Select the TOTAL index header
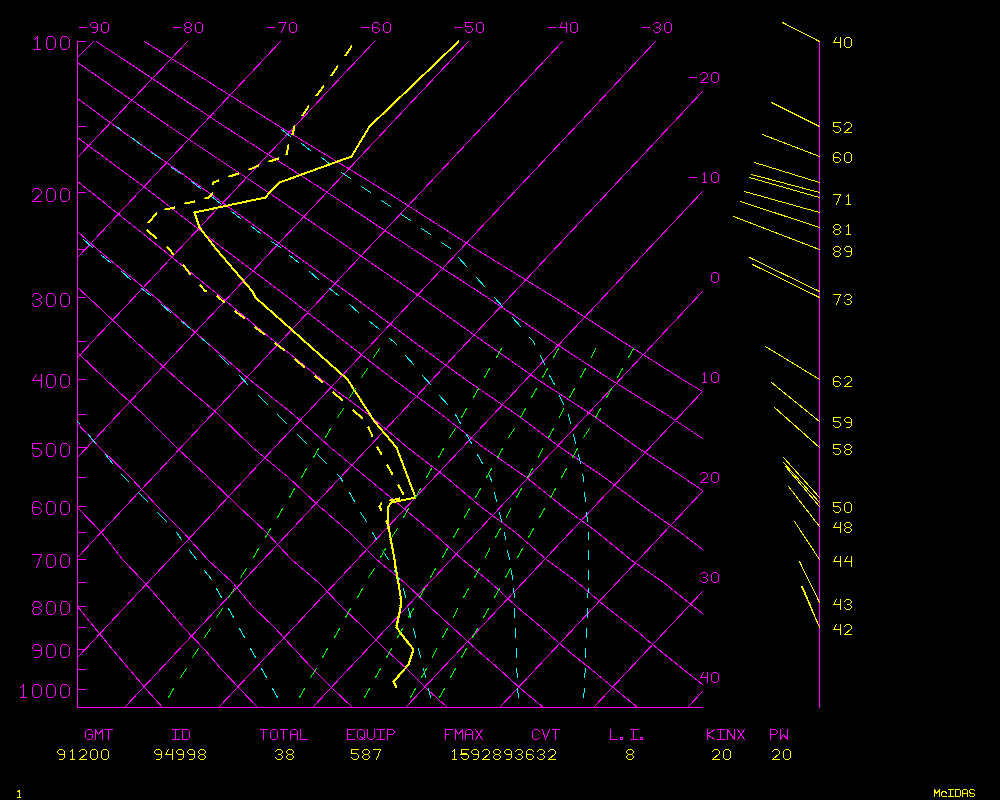This screenshot has width=1000, height=800. (284, 735)
